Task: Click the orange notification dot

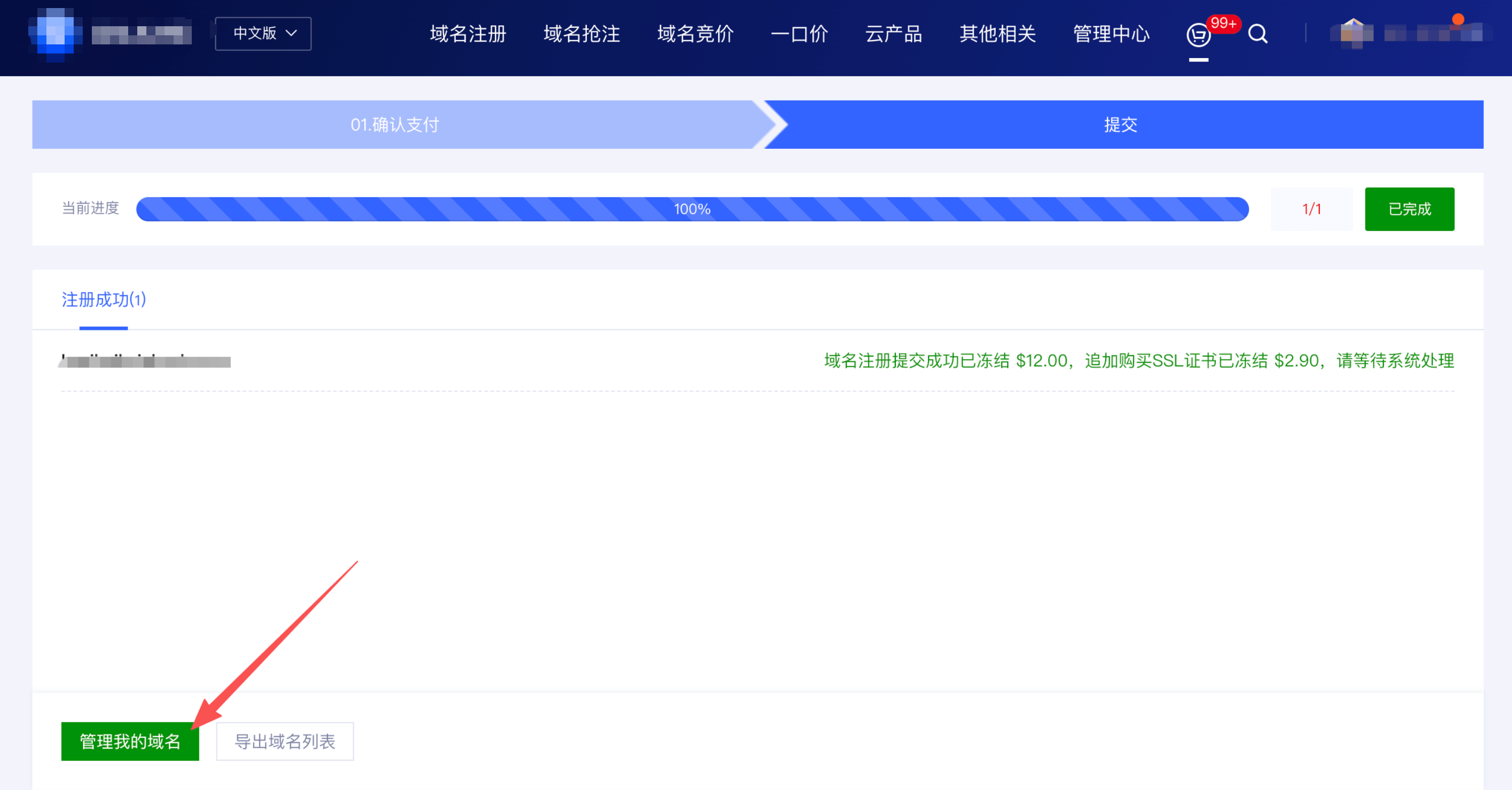Action: tap(1457, 19)
